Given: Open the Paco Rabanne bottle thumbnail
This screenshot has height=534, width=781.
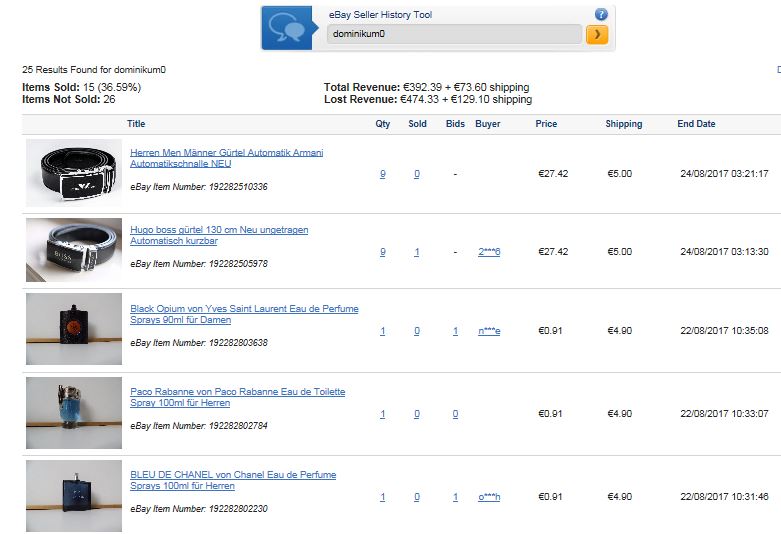Looking at the screenshot, I should point(74,413).
